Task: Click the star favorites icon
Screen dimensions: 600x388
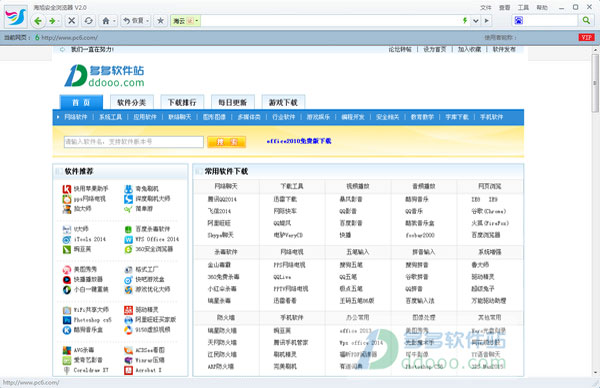Action: pos(160,21)
